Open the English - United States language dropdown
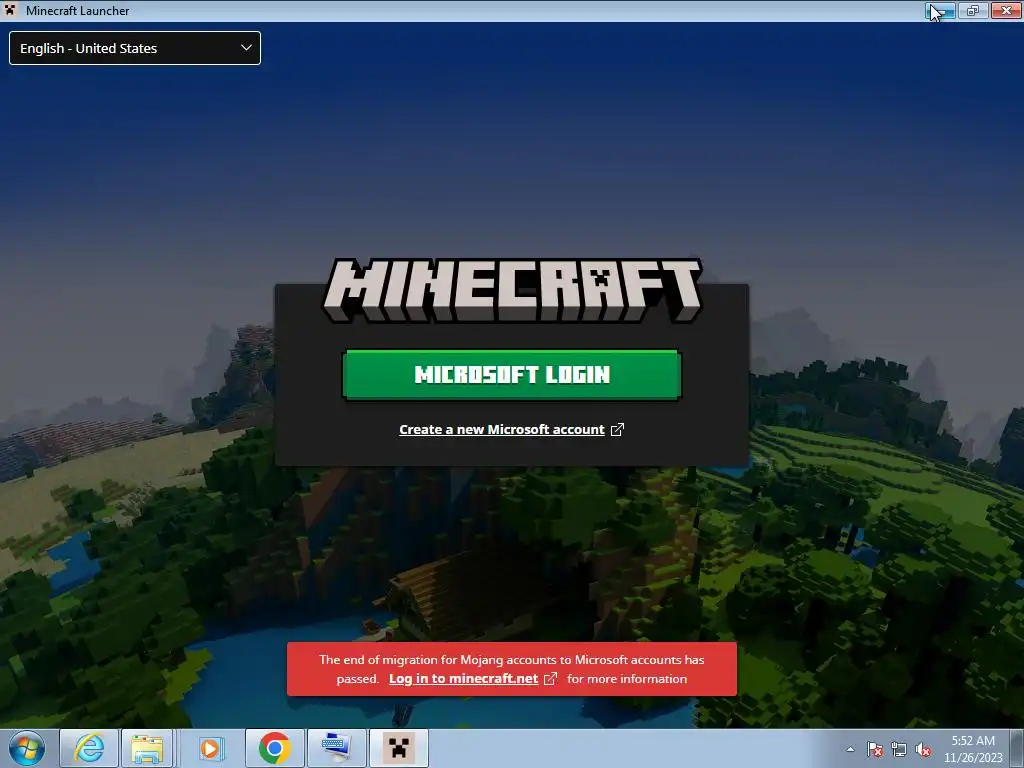This screenshot has height=768, width=1024. [x=135, y=48]
